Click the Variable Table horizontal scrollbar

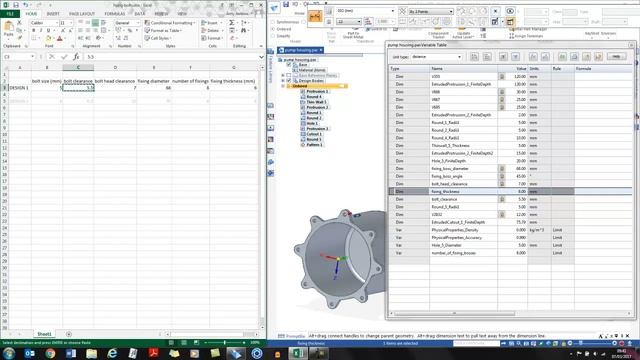(454, 313)
